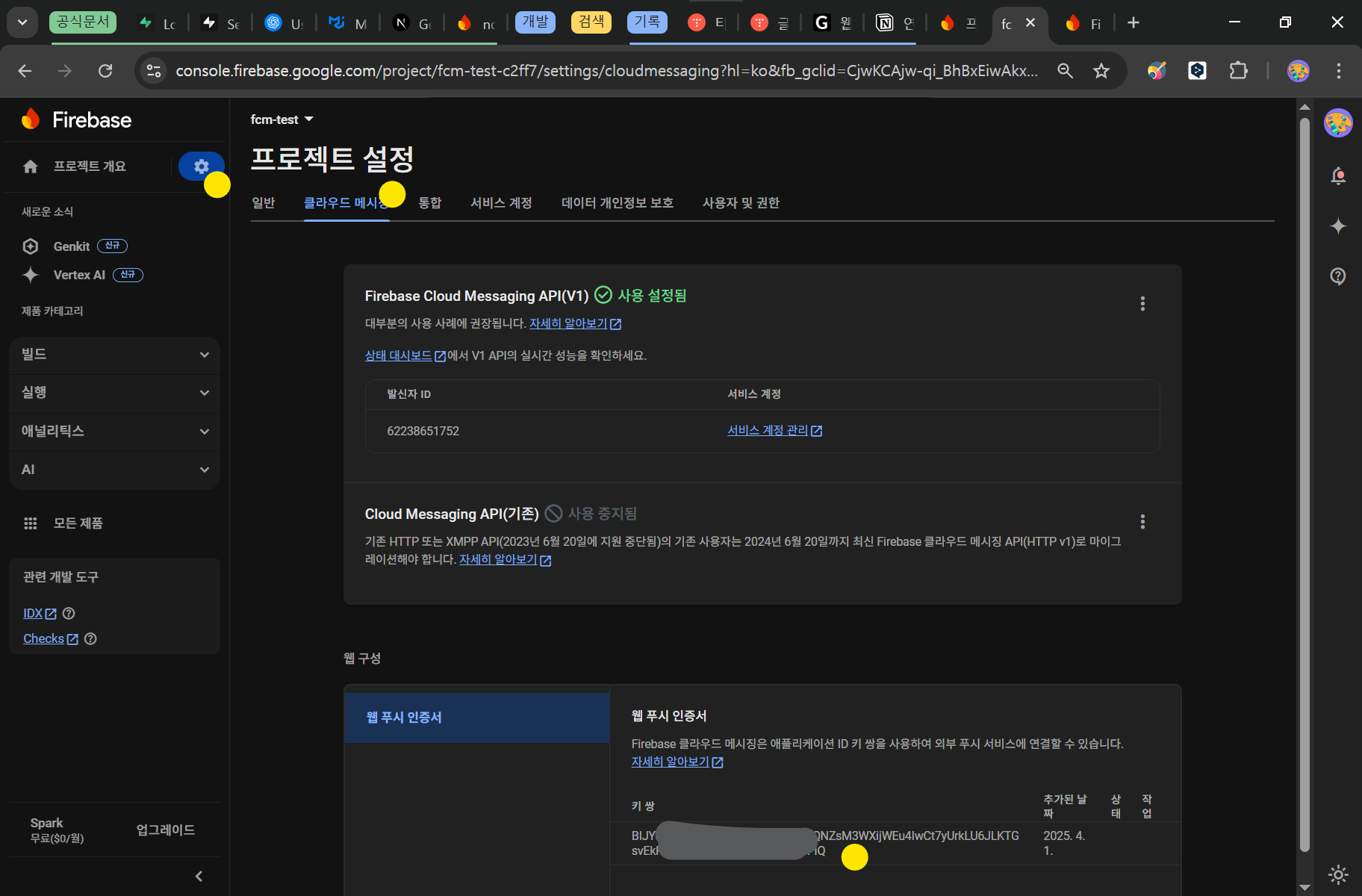
Task: Reload the page in browser toolbar
Action: click(105, 71)
